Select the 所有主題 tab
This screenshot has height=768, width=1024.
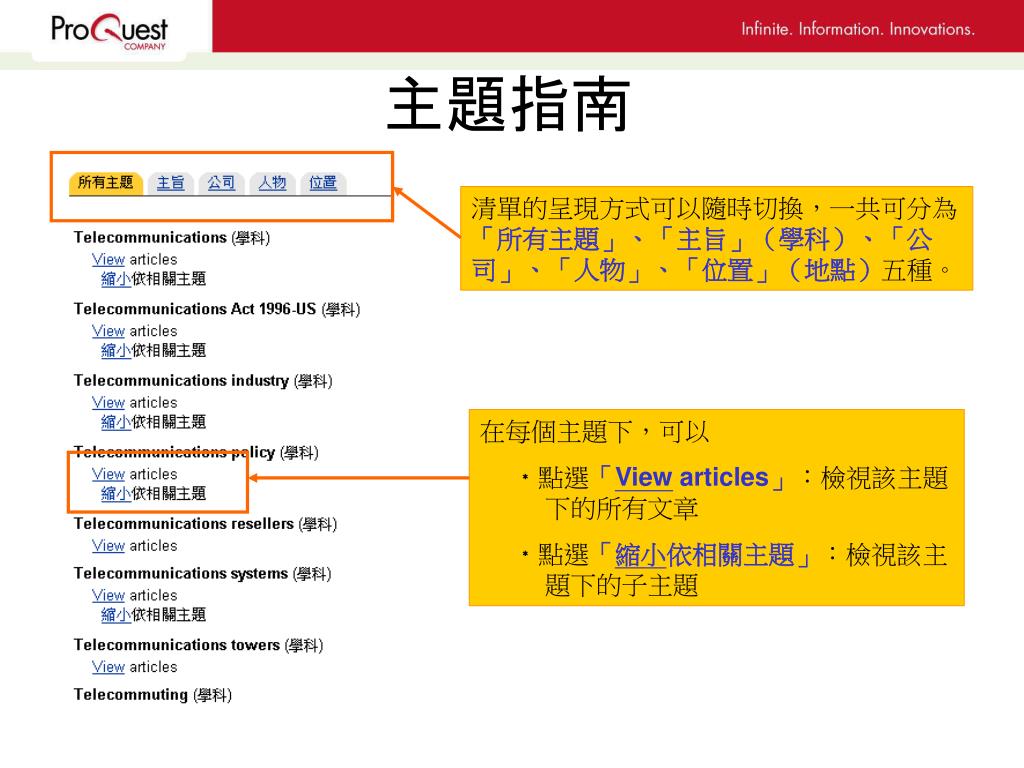pos(105,183)
